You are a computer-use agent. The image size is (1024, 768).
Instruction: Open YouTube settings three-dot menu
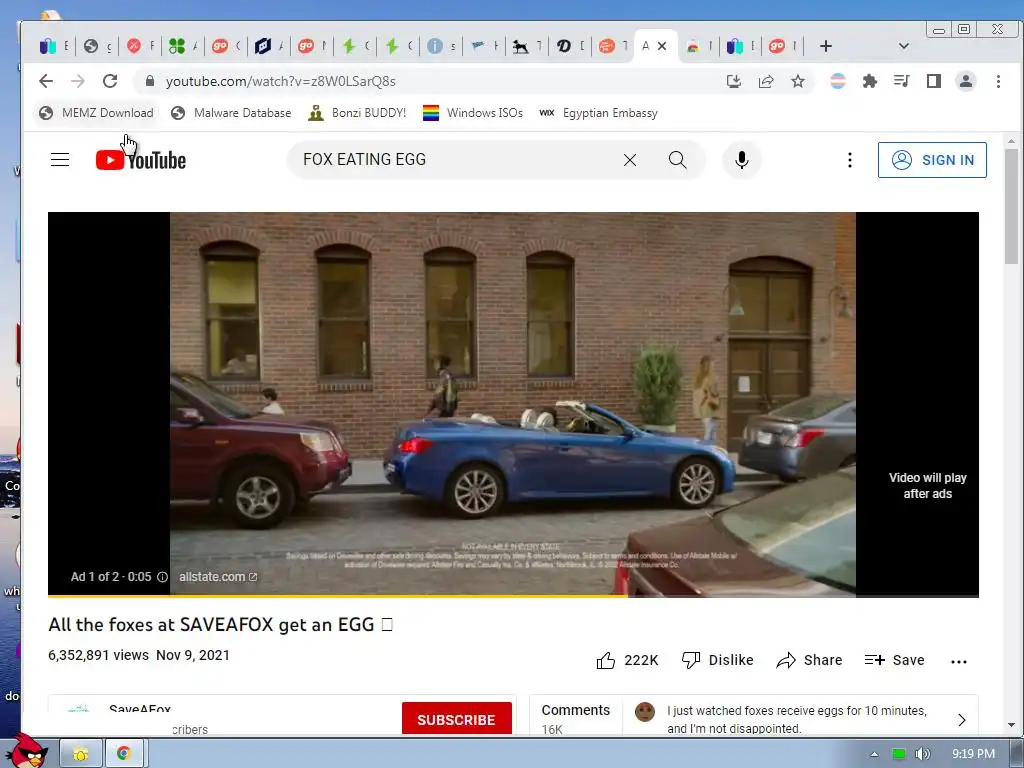849,160
